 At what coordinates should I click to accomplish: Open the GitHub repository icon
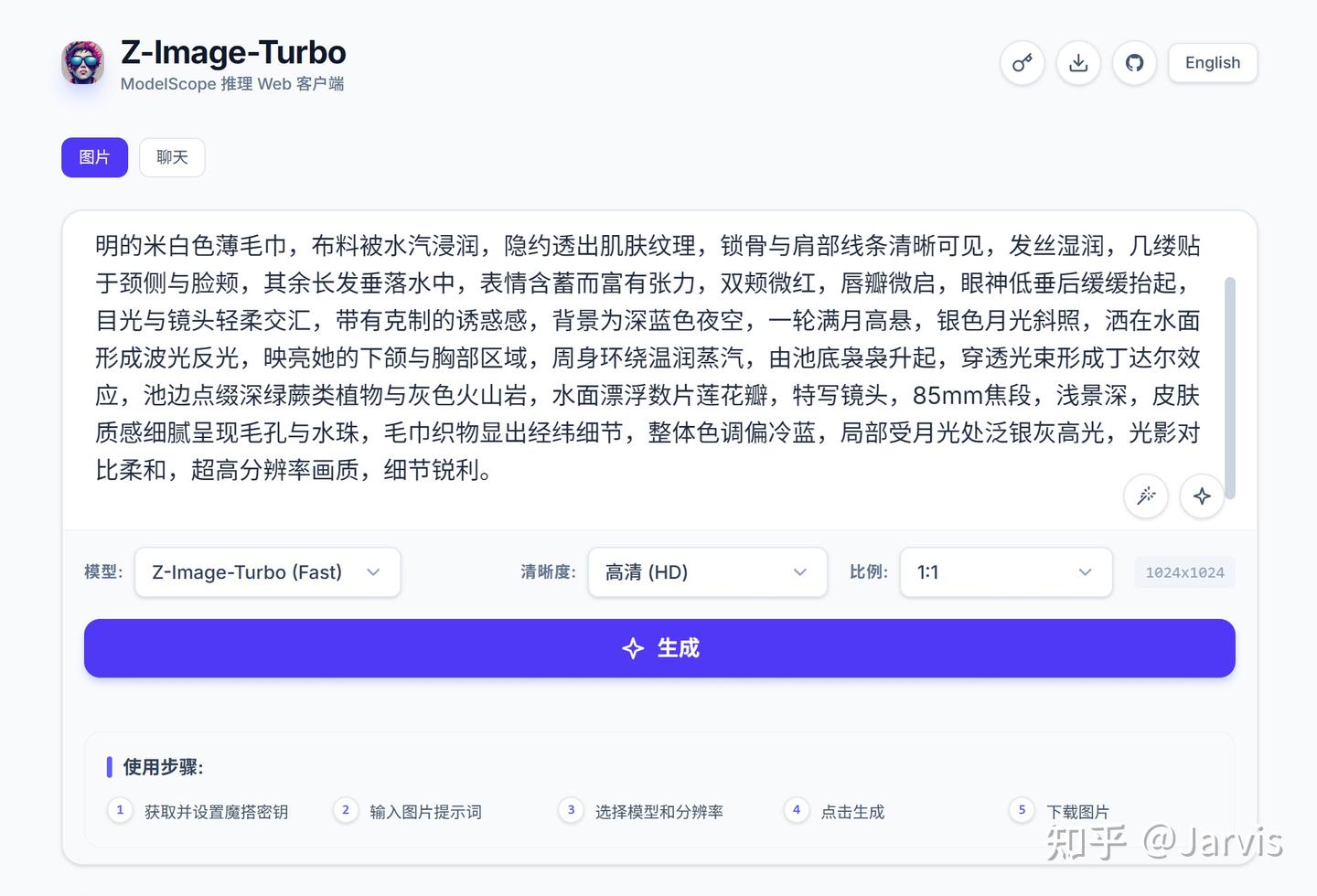click(x=1134, y=63)
